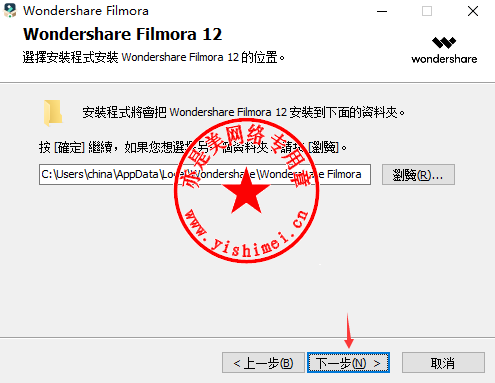Click the Wondershare logo mark

point(444,43)
